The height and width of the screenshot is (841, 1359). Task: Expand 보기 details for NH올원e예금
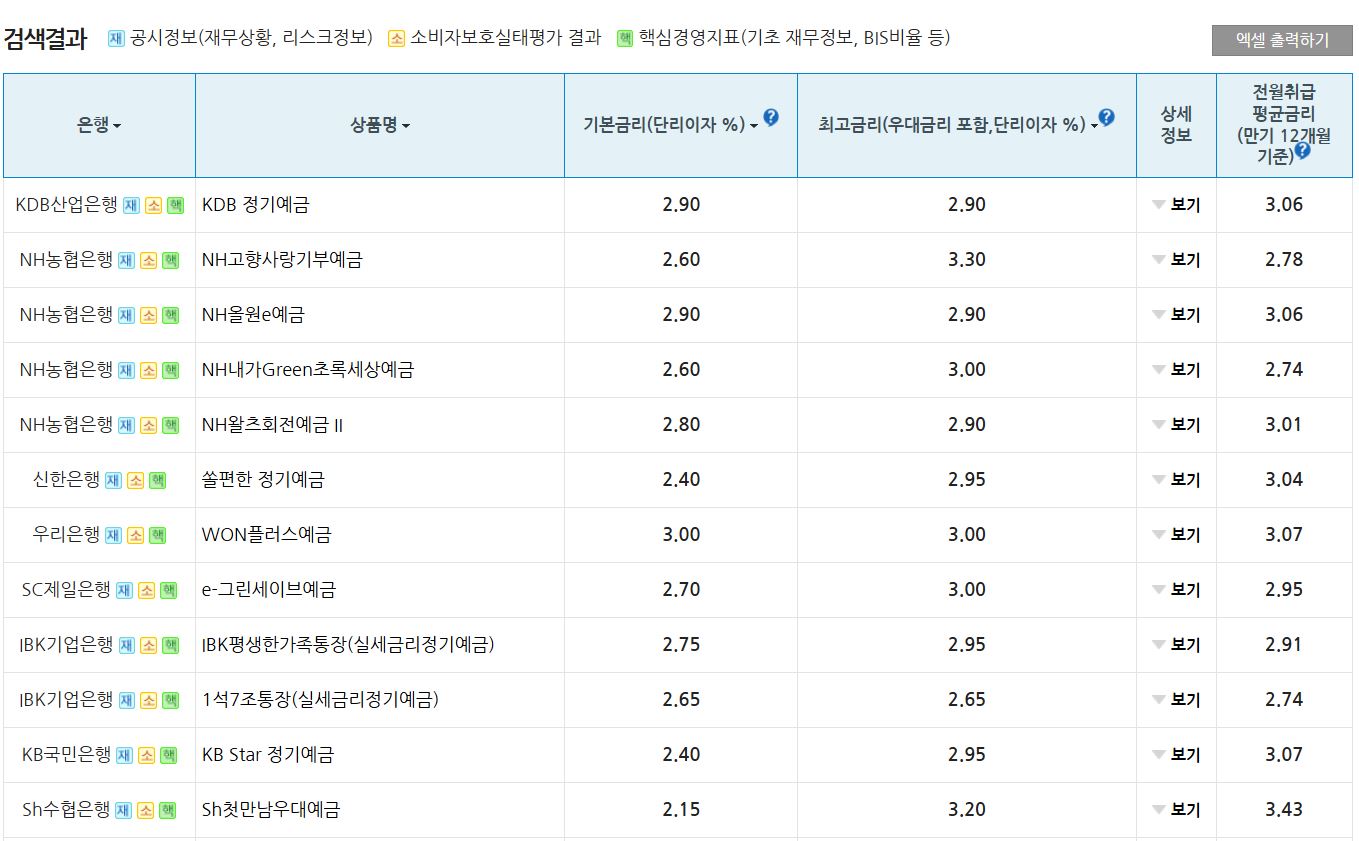pyautogui.click(x=1176, y=315)
